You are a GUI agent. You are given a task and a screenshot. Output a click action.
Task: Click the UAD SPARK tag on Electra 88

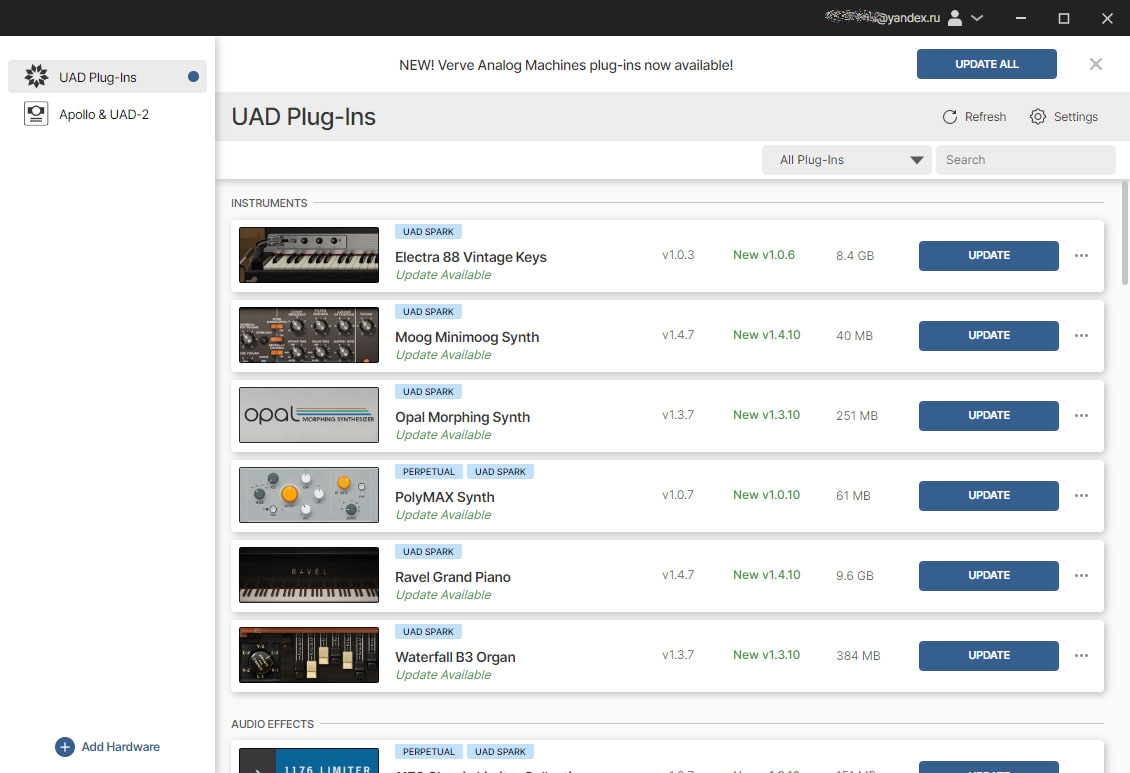tap(428, 232)
